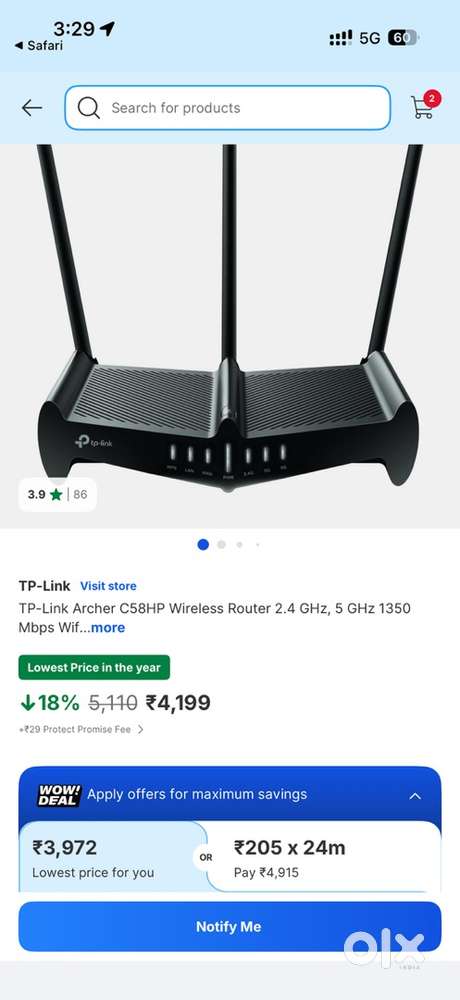
Task: Collapse the Apply offers section chevron
Action: point(415,795)
